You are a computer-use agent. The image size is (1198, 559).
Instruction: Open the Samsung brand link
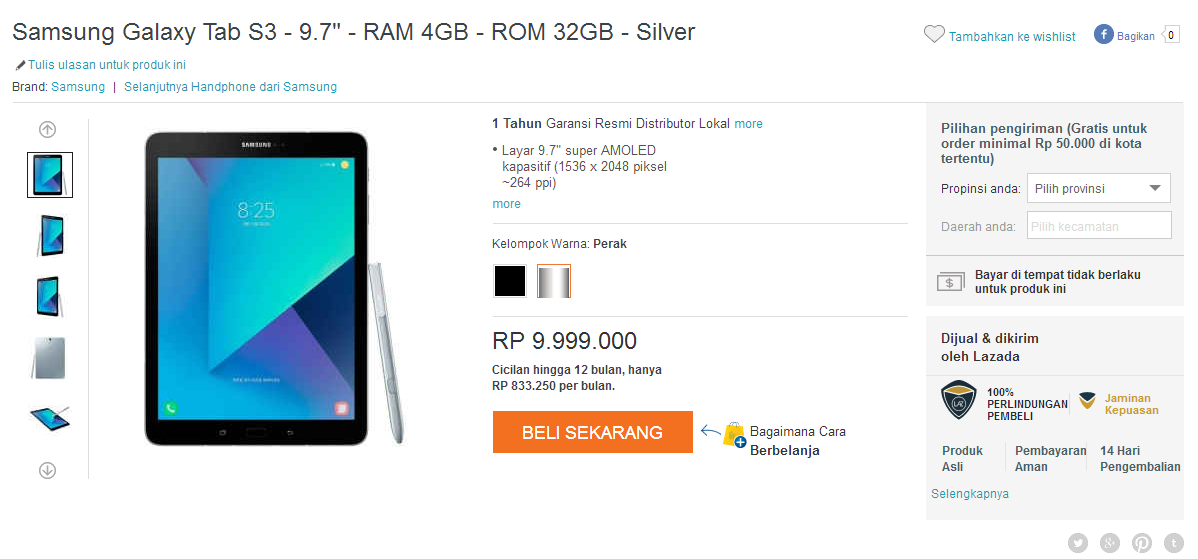click(x=78, y=87)
